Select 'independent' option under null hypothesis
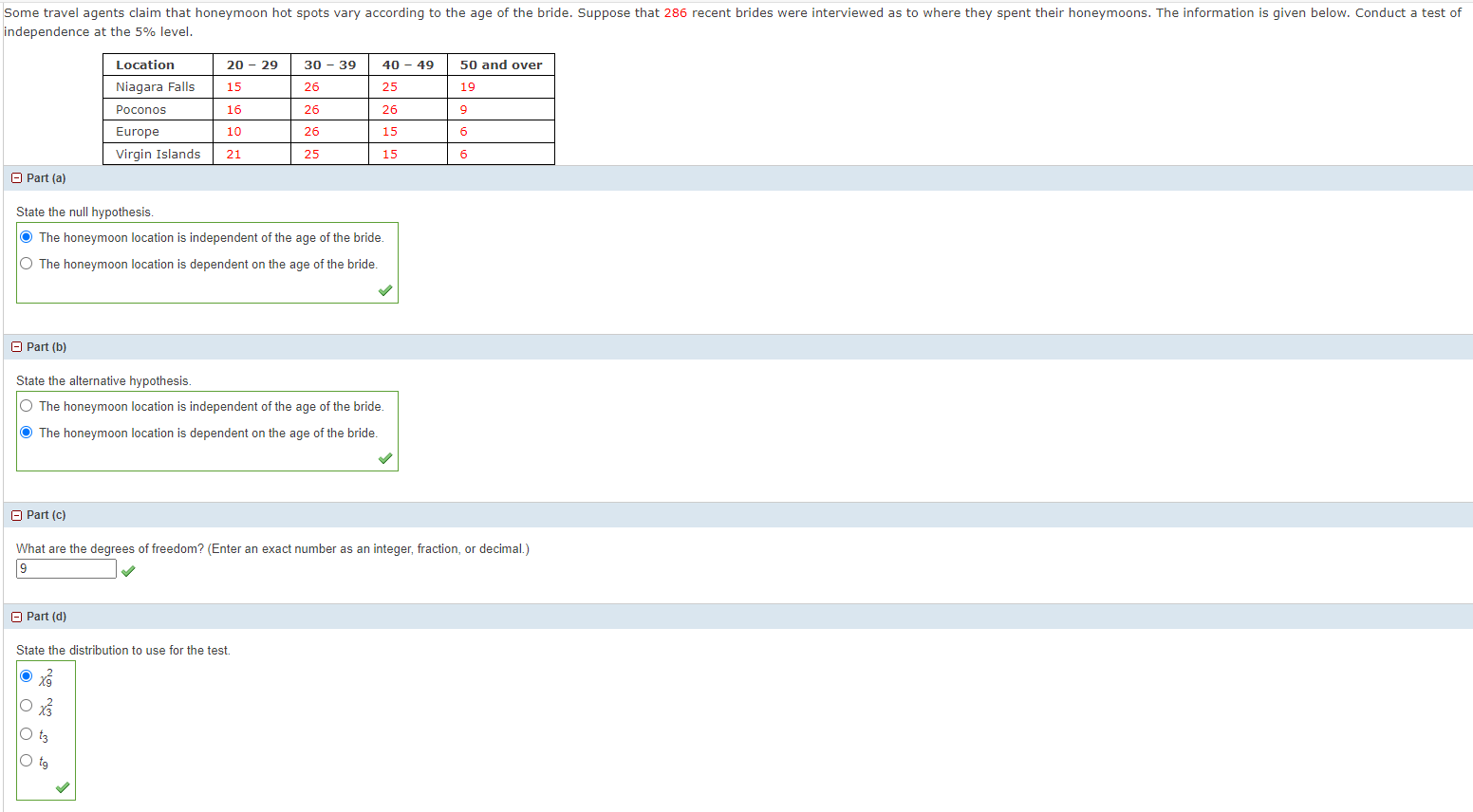This screenshot has height=812, width=1473. (x=27, y=237)
